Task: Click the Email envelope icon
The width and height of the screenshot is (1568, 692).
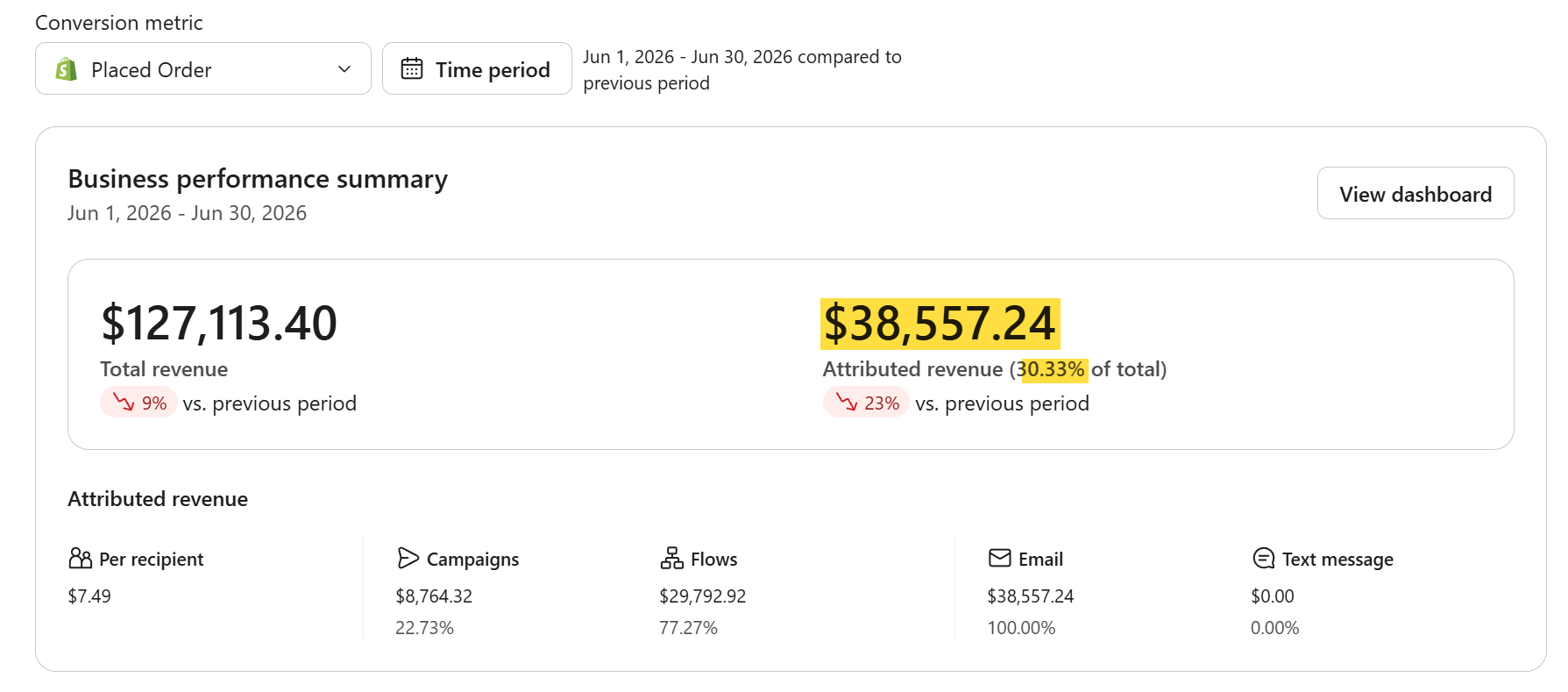Action: click(1000, 558)
